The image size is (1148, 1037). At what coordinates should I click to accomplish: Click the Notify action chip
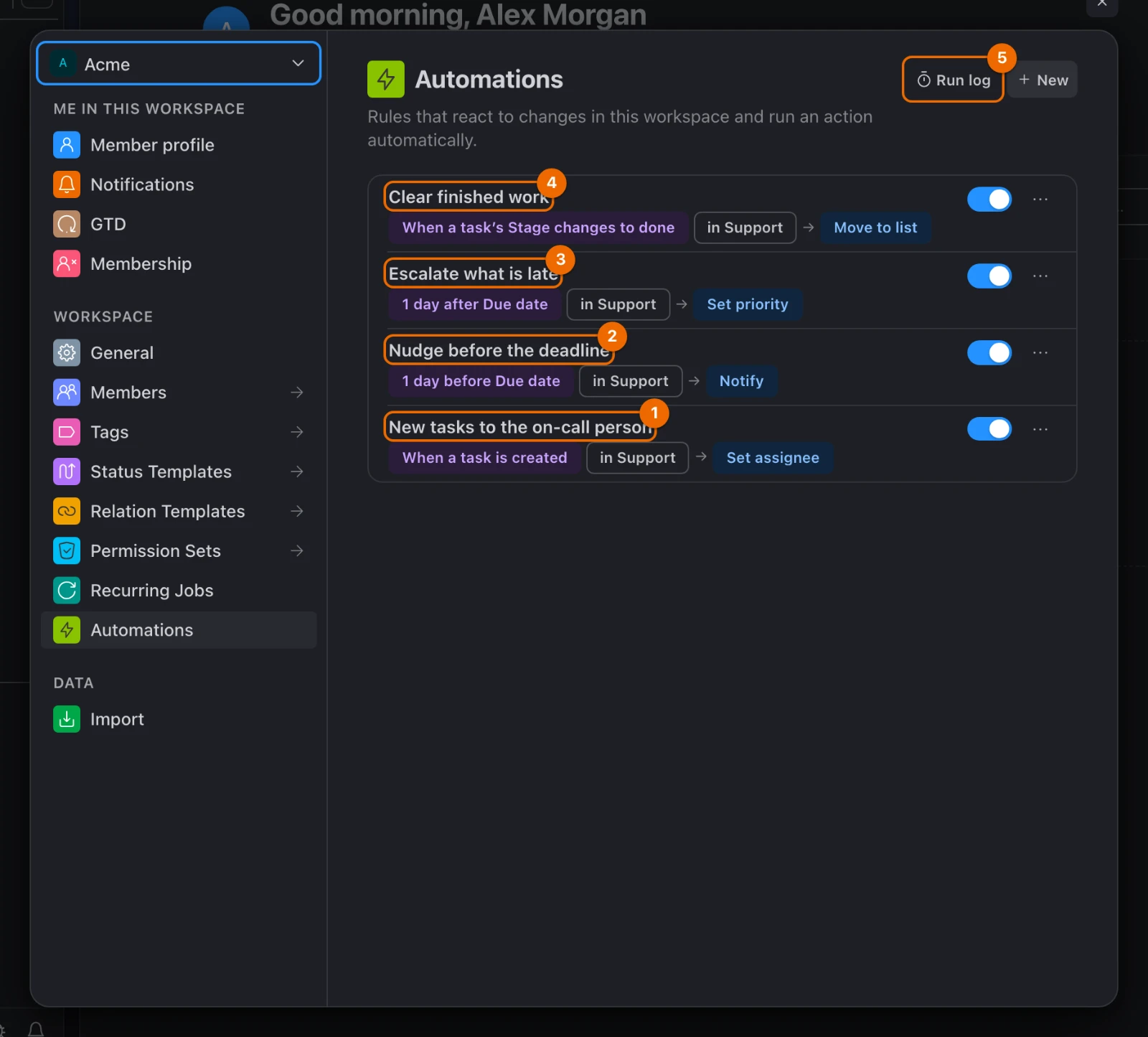click(x=741, y=381)
